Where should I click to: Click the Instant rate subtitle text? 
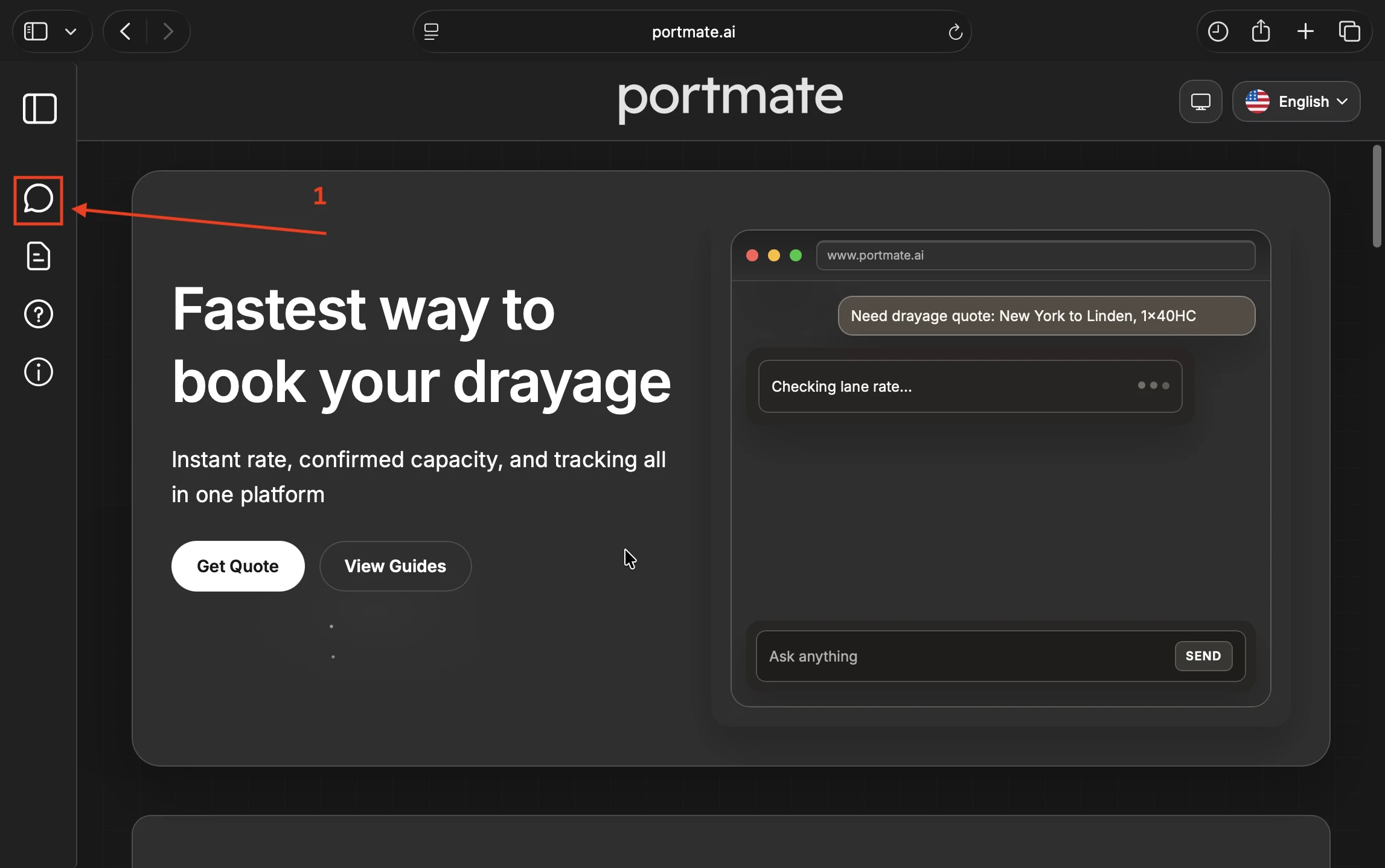click(x=418, y=477)
